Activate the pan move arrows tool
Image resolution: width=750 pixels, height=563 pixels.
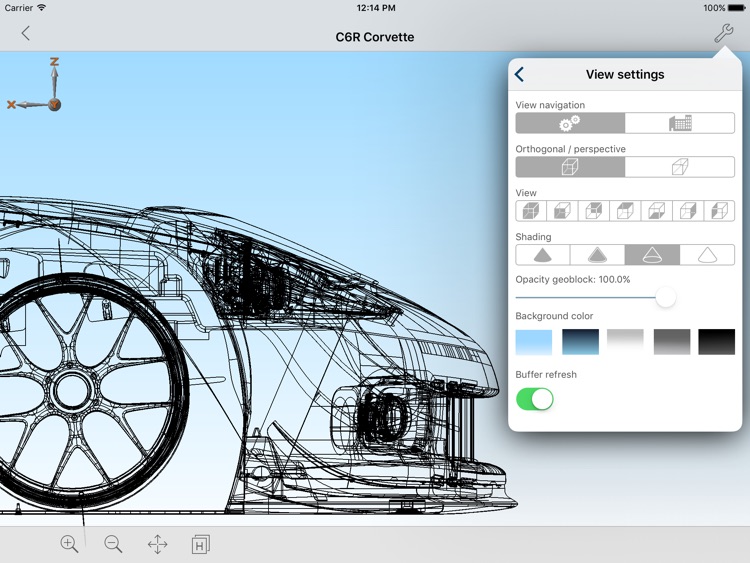click(x=157, y=544)
